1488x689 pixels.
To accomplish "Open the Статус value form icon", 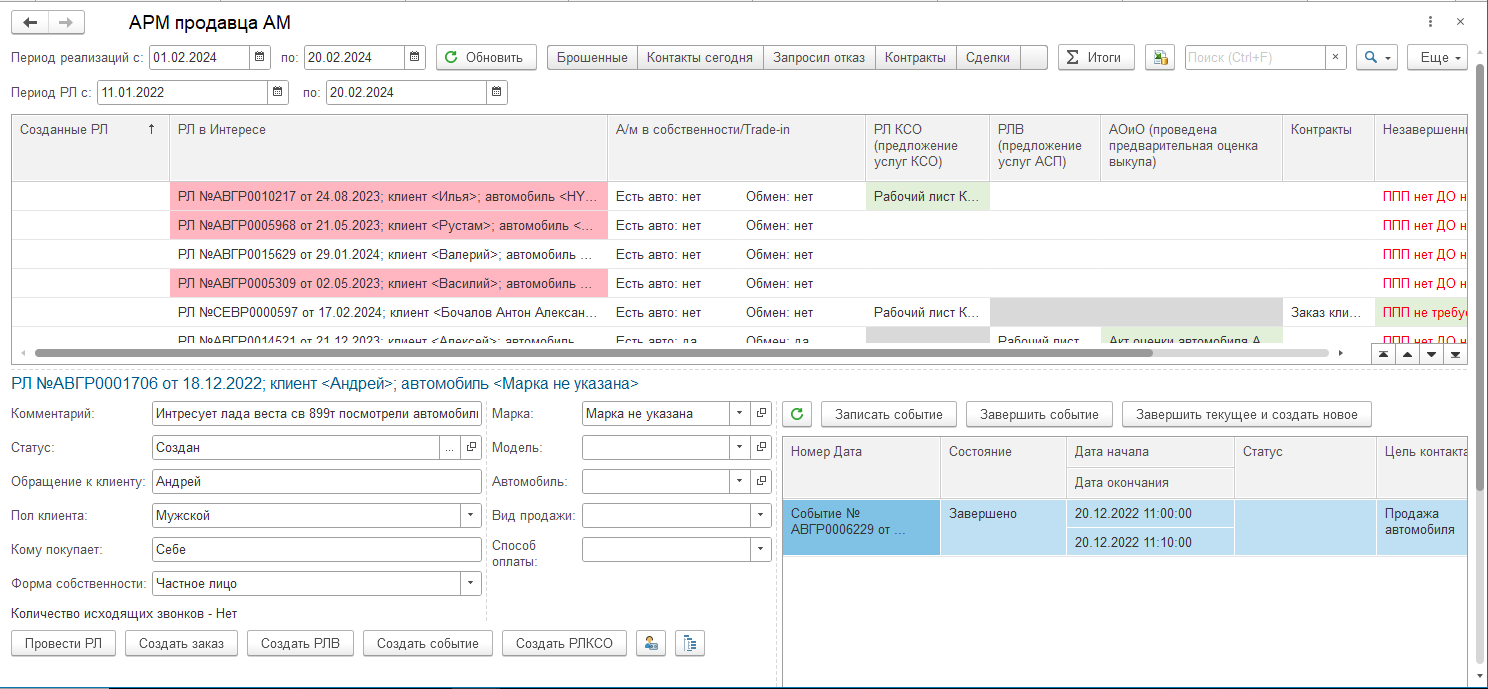I will point(472,447).
